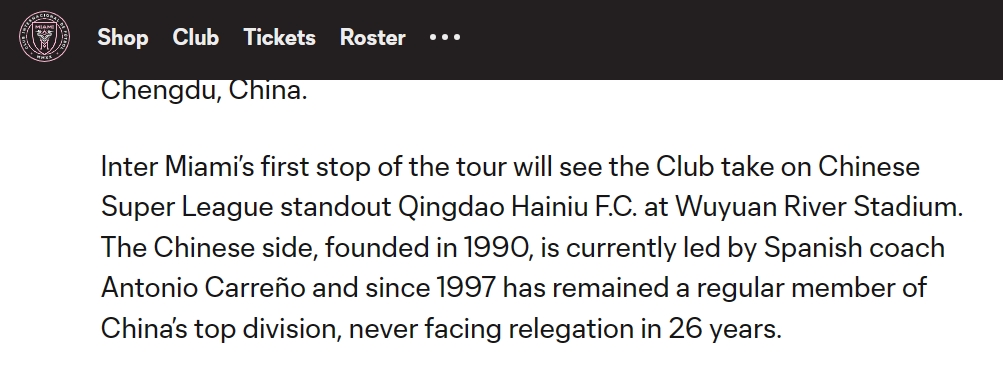Click the words "Qingdao Hainiu F.C."
The width and height of the screenshot is (1003, 378).
coord(517,207)
